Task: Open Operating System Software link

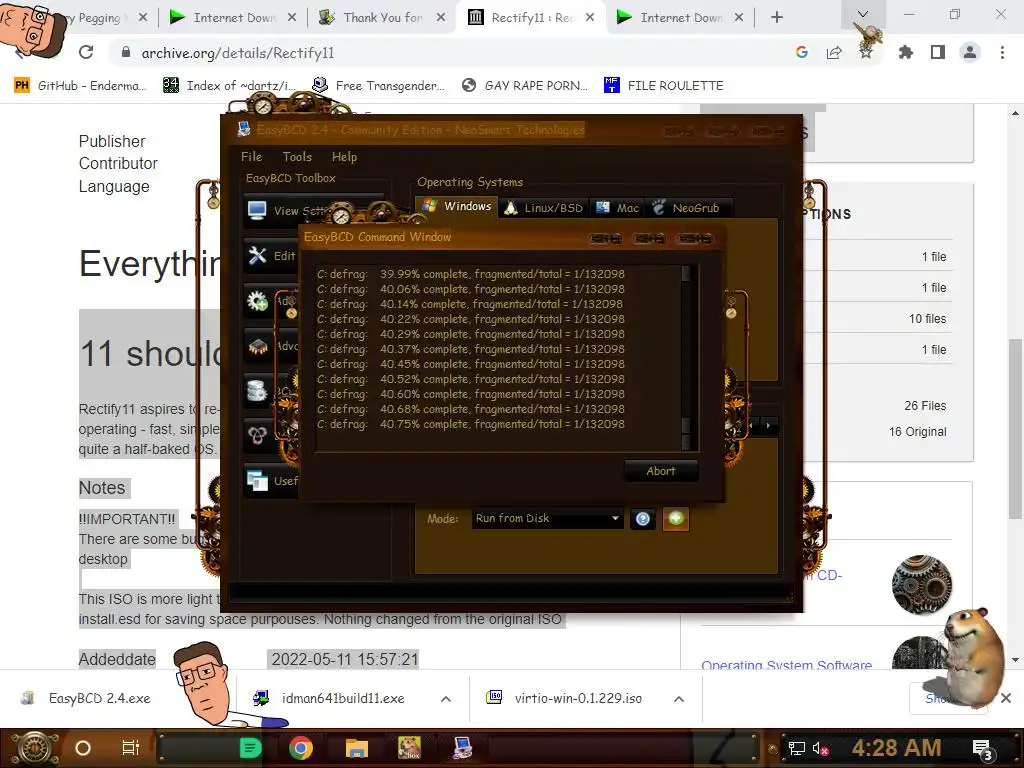Action: (786, 665)
